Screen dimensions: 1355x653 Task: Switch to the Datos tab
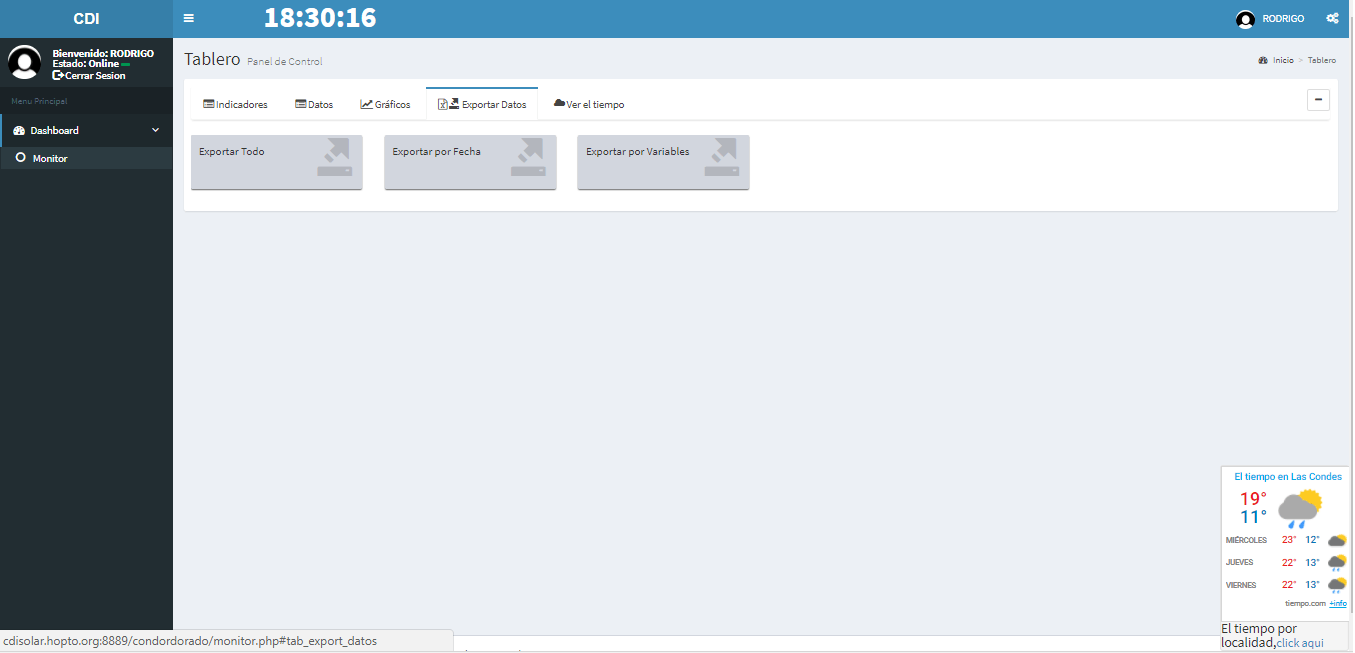pyautogui.click(x=314, y=104)
